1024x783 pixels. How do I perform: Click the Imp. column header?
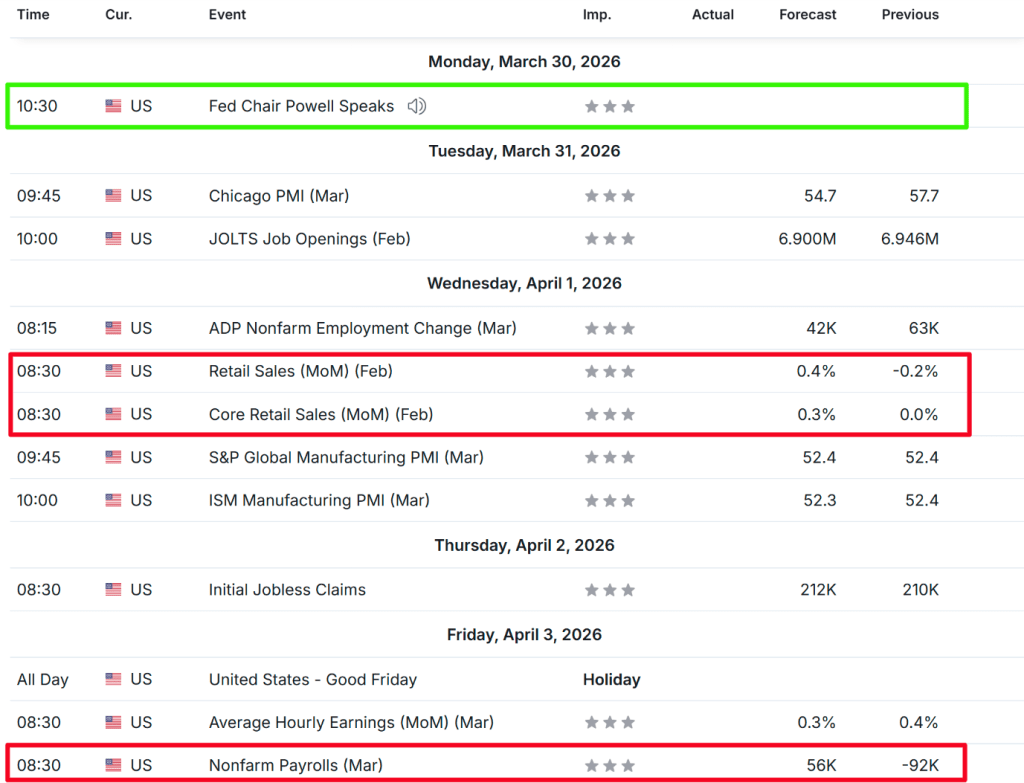[x=597, y=15]
